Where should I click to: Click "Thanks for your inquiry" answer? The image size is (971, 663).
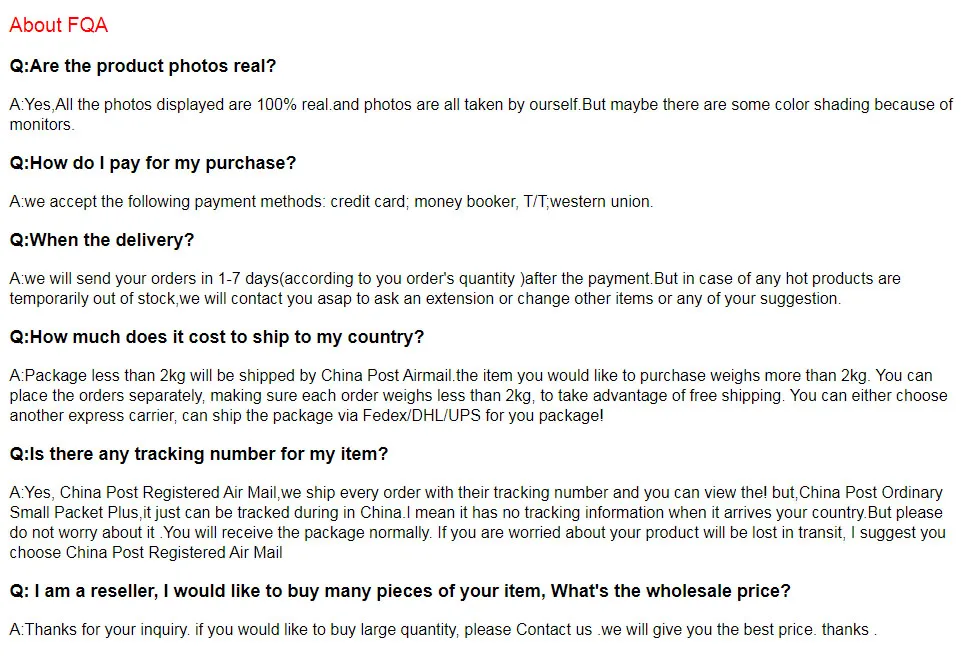(443, 629)
